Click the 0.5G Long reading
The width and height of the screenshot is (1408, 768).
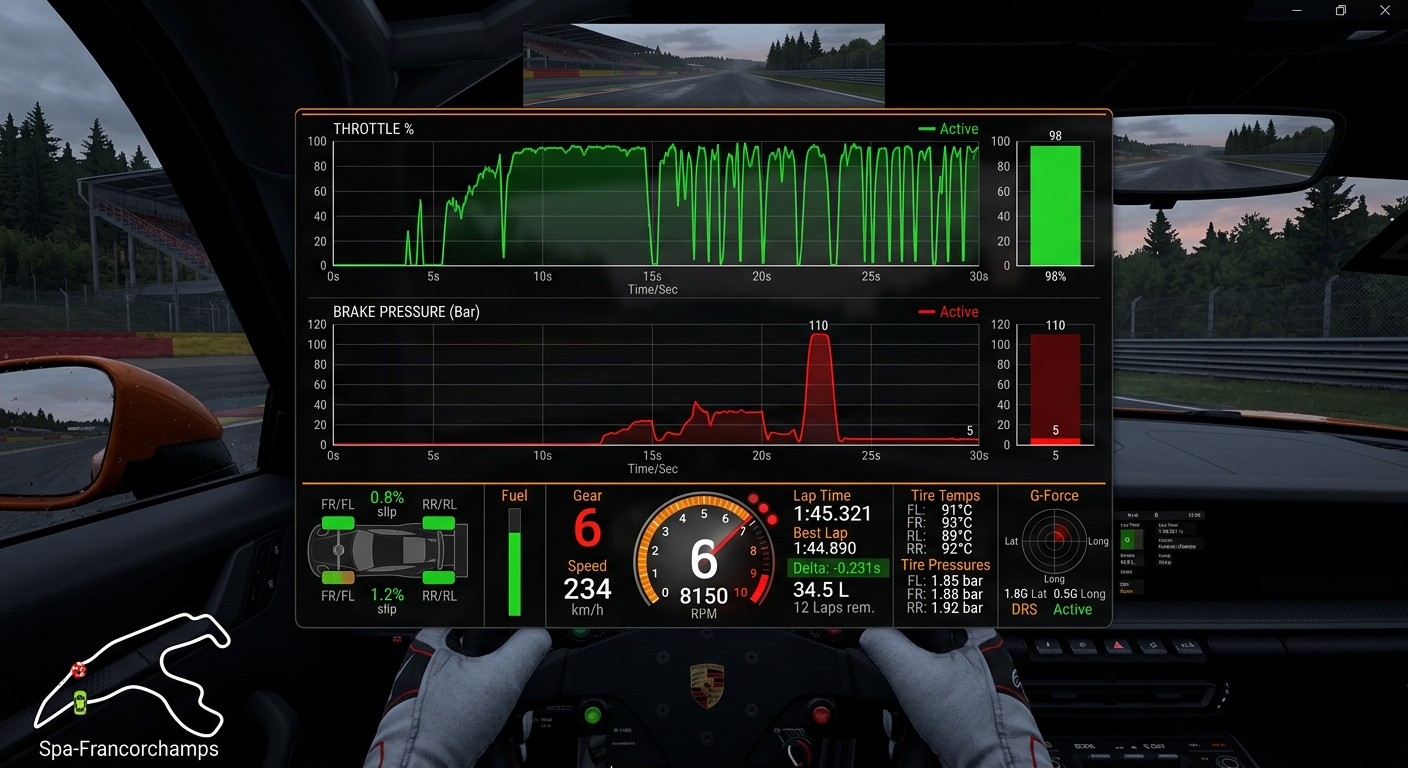[1079, 594]
